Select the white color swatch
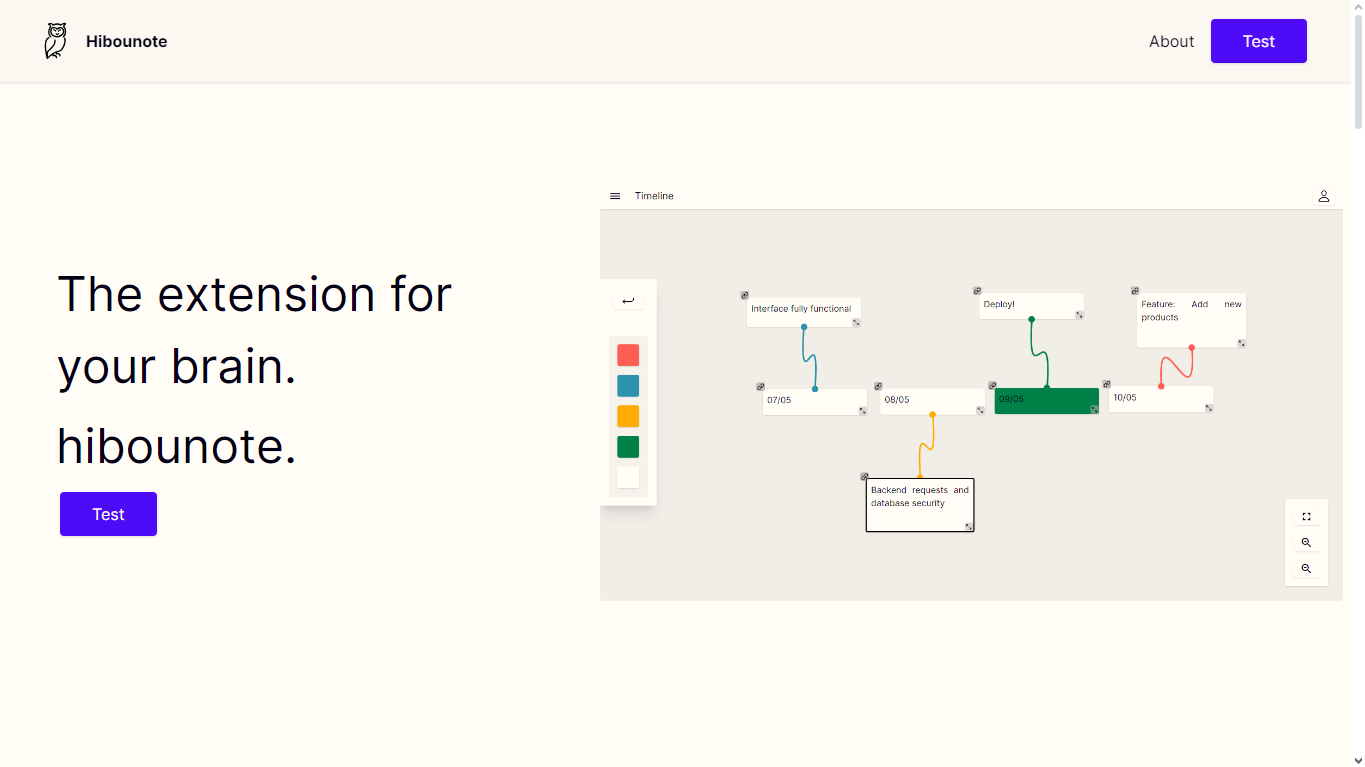This screenshot has height=767, width=1365. (628, 477)
